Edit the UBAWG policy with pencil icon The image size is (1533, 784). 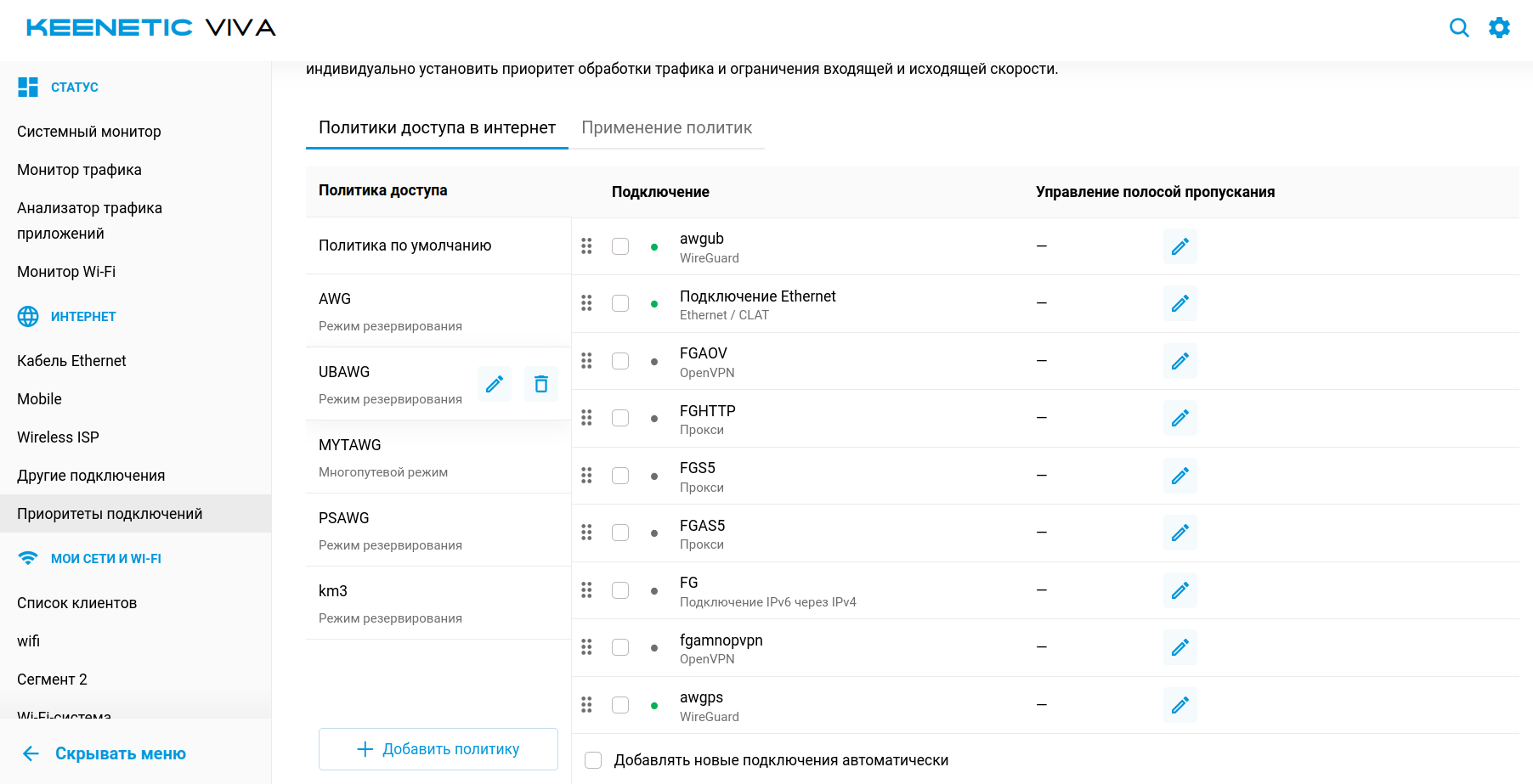(495, 385)
